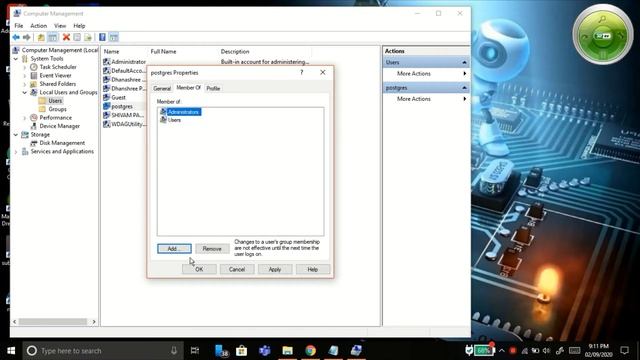Screen dimensions: 640x360
Task: Click the dialog's question mark help button
Action: pyautogui.click(x=302, y=72)
